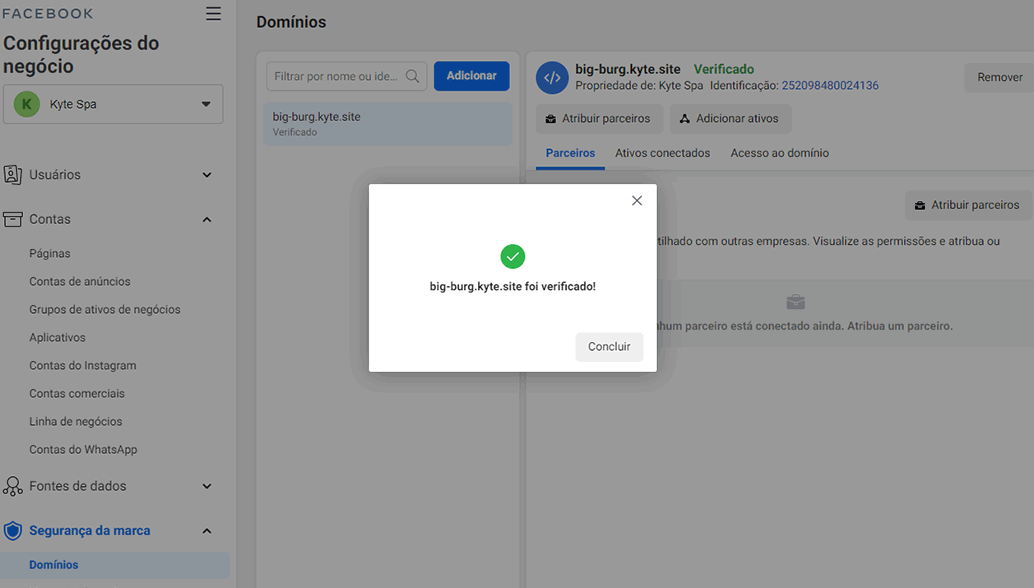Click the blue domain code icon
This screenshot has width=1034, height=588.
(x=552, y=78)
